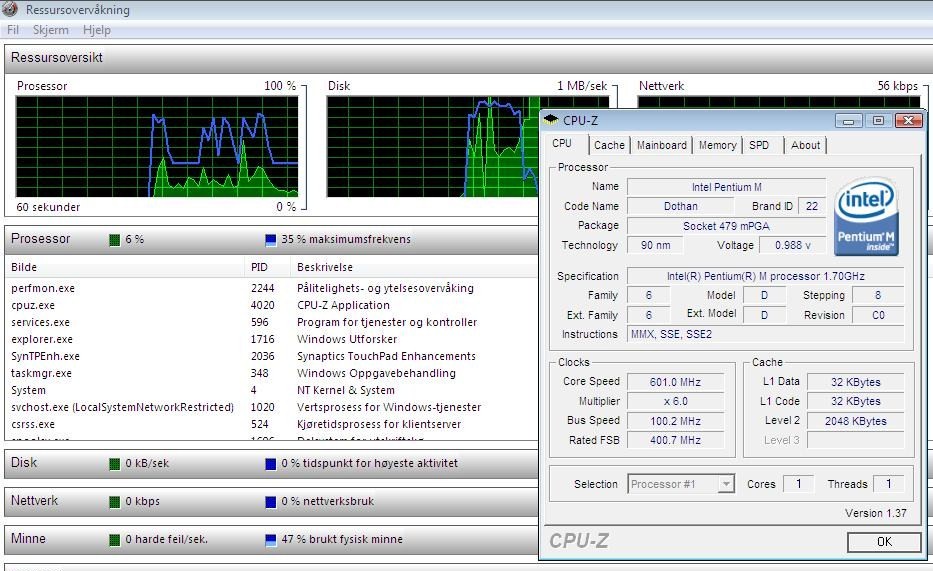
Task: Click green square beside 6 % in Prosessor
Action: (115, 240)
